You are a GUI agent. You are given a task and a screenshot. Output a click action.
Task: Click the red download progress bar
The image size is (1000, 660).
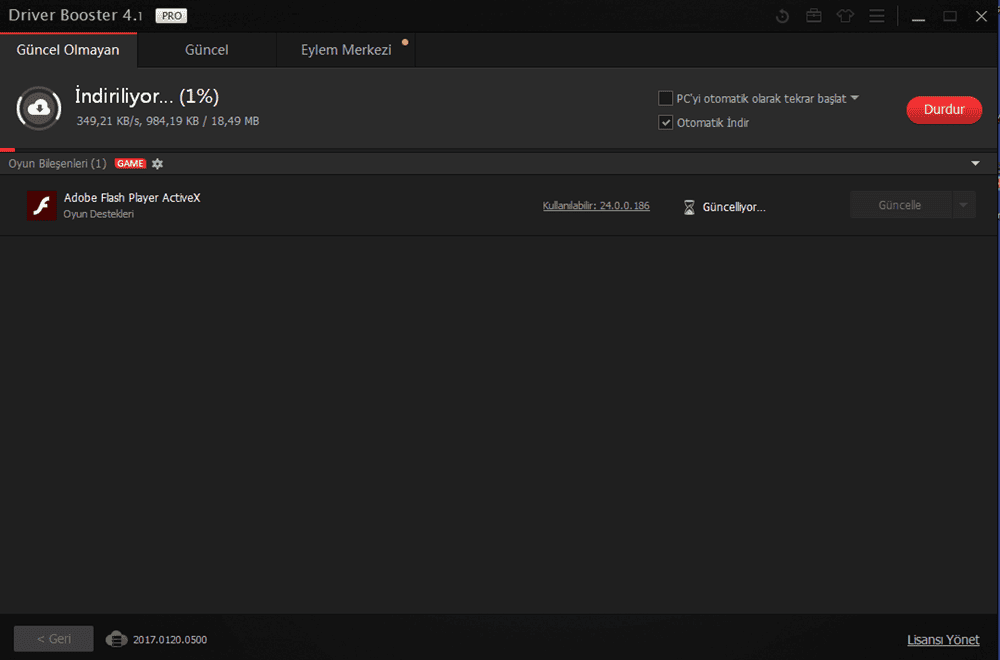click(7, 149)
